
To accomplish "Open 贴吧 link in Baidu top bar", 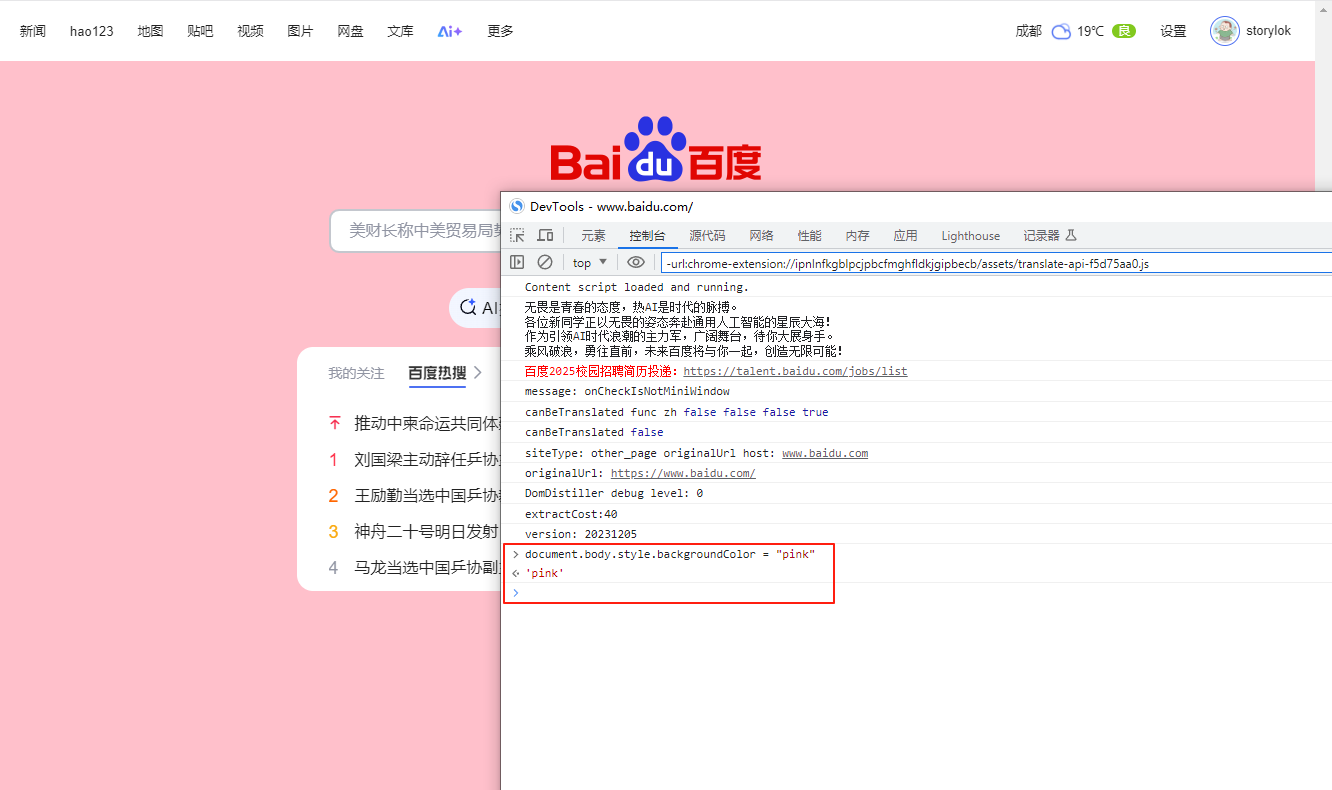I will (200, 31).
